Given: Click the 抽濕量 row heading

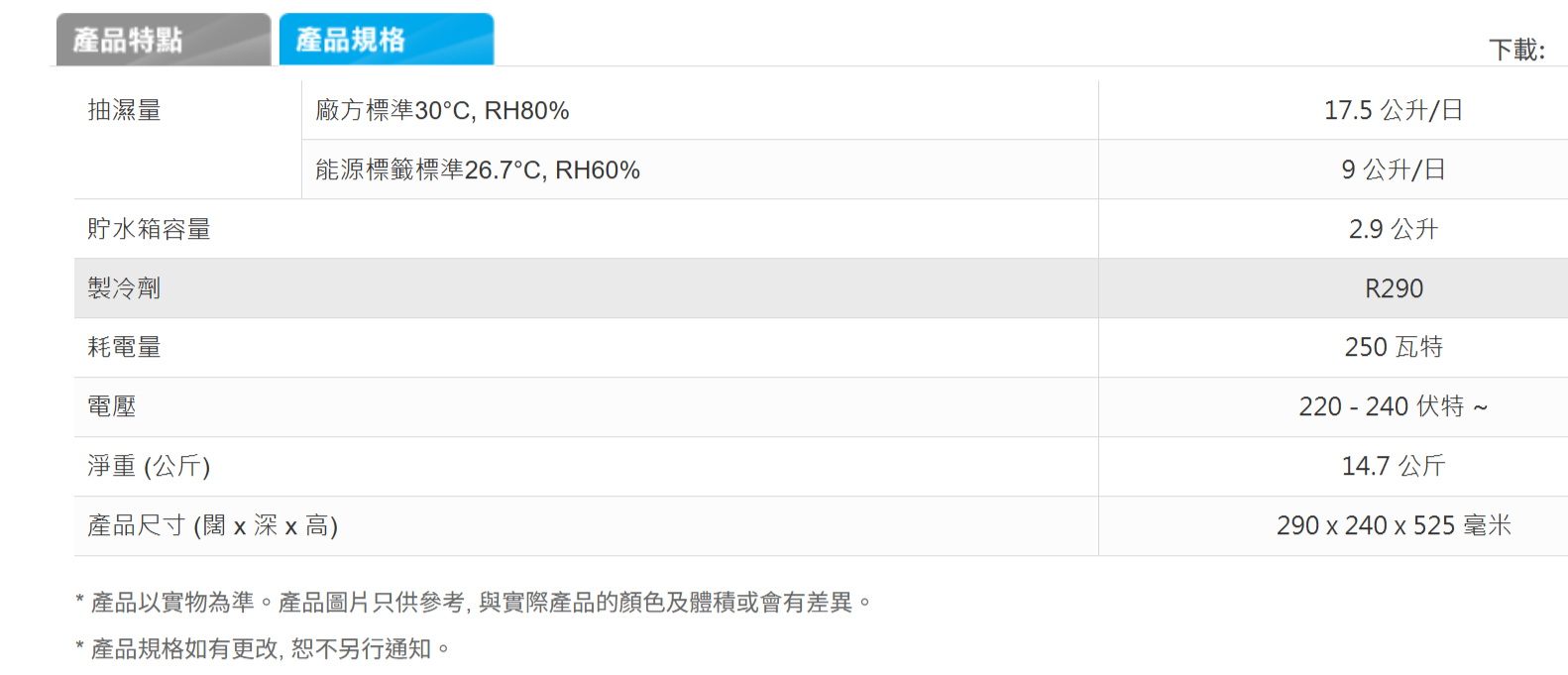Looking at the screenshot, I should [125, 110].
